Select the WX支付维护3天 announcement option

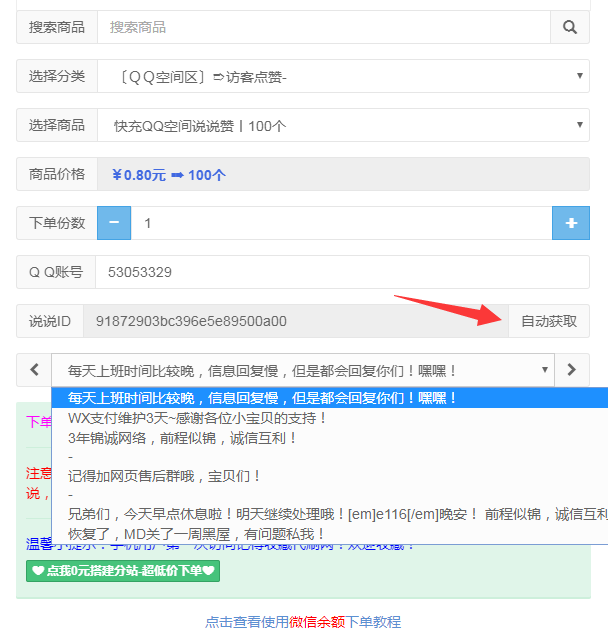click(x=198, y=417)
